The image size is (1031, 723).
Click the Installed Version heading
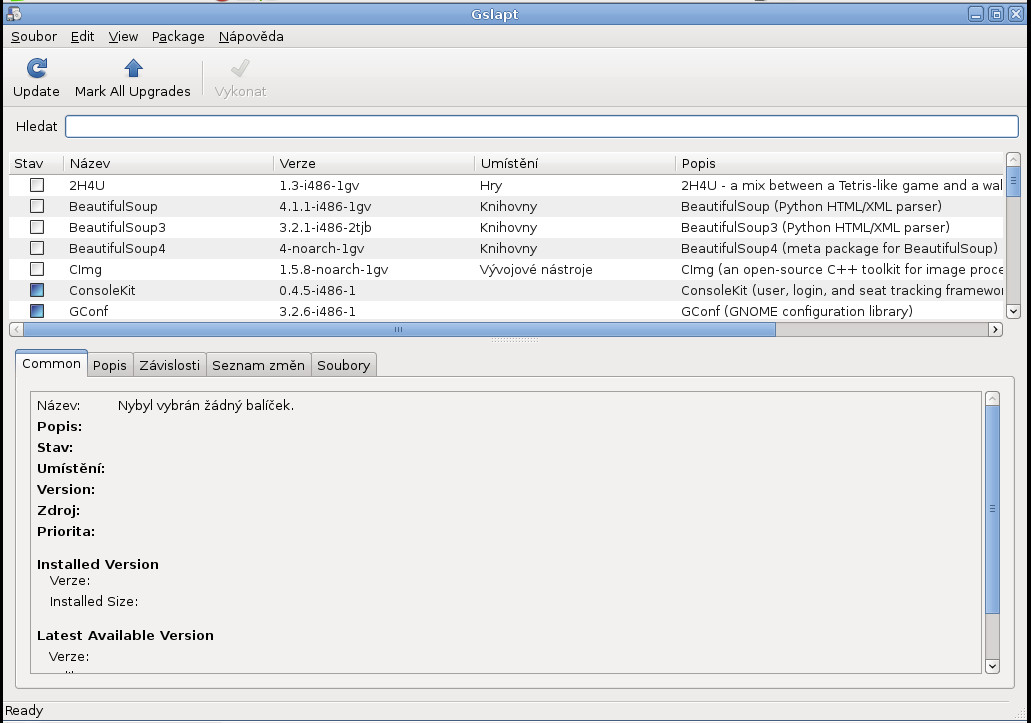[x=97, y=564]
